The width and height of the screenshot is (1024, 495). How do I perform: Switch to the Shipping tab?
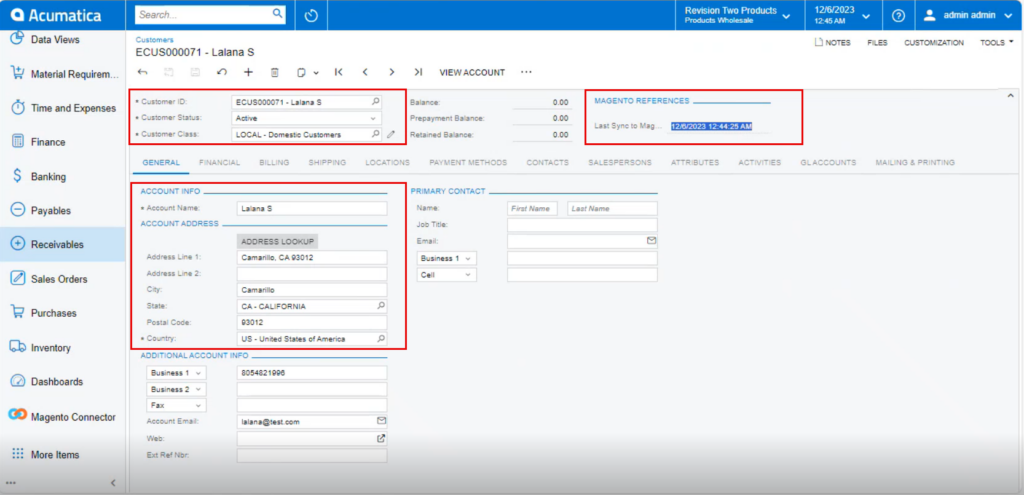tap(327, 163)
